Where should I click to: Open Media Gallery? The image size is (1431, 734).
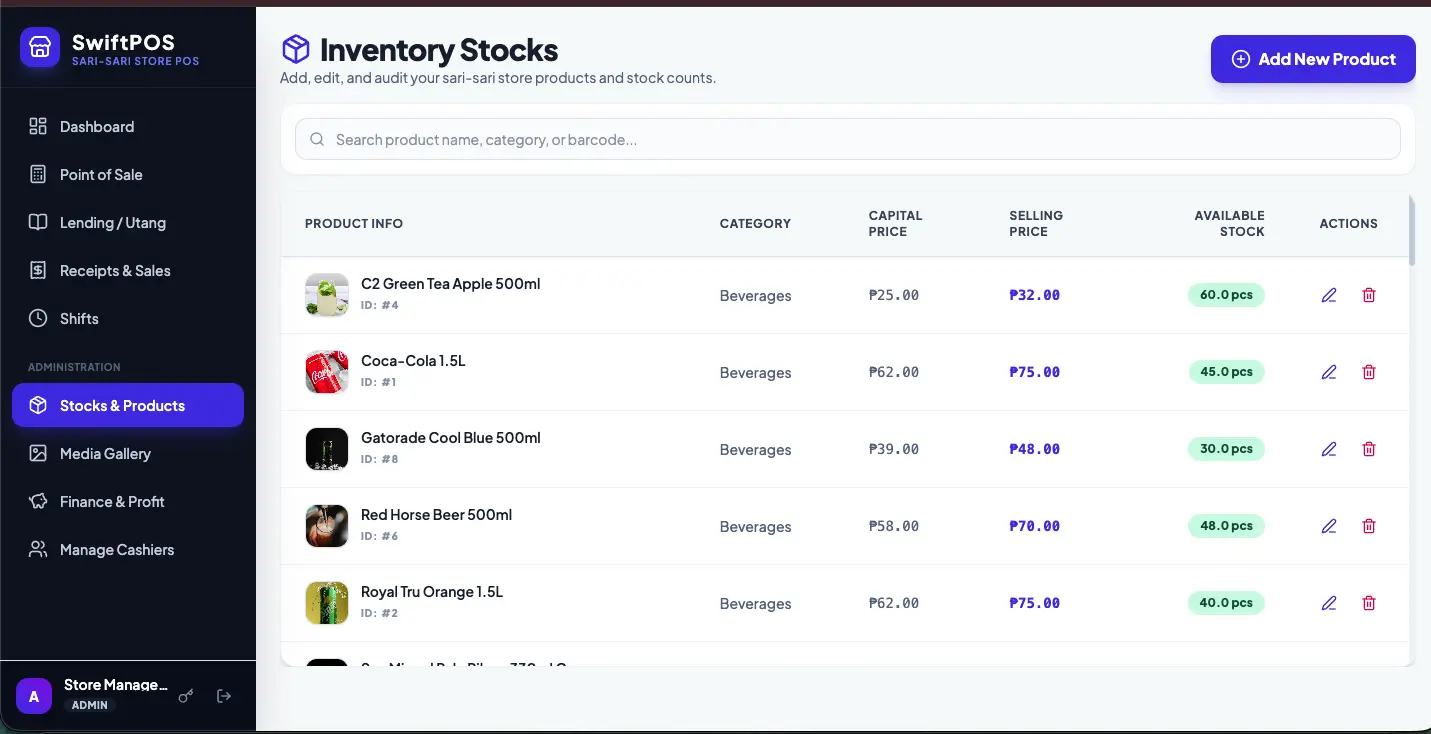[x=128, y=454]
